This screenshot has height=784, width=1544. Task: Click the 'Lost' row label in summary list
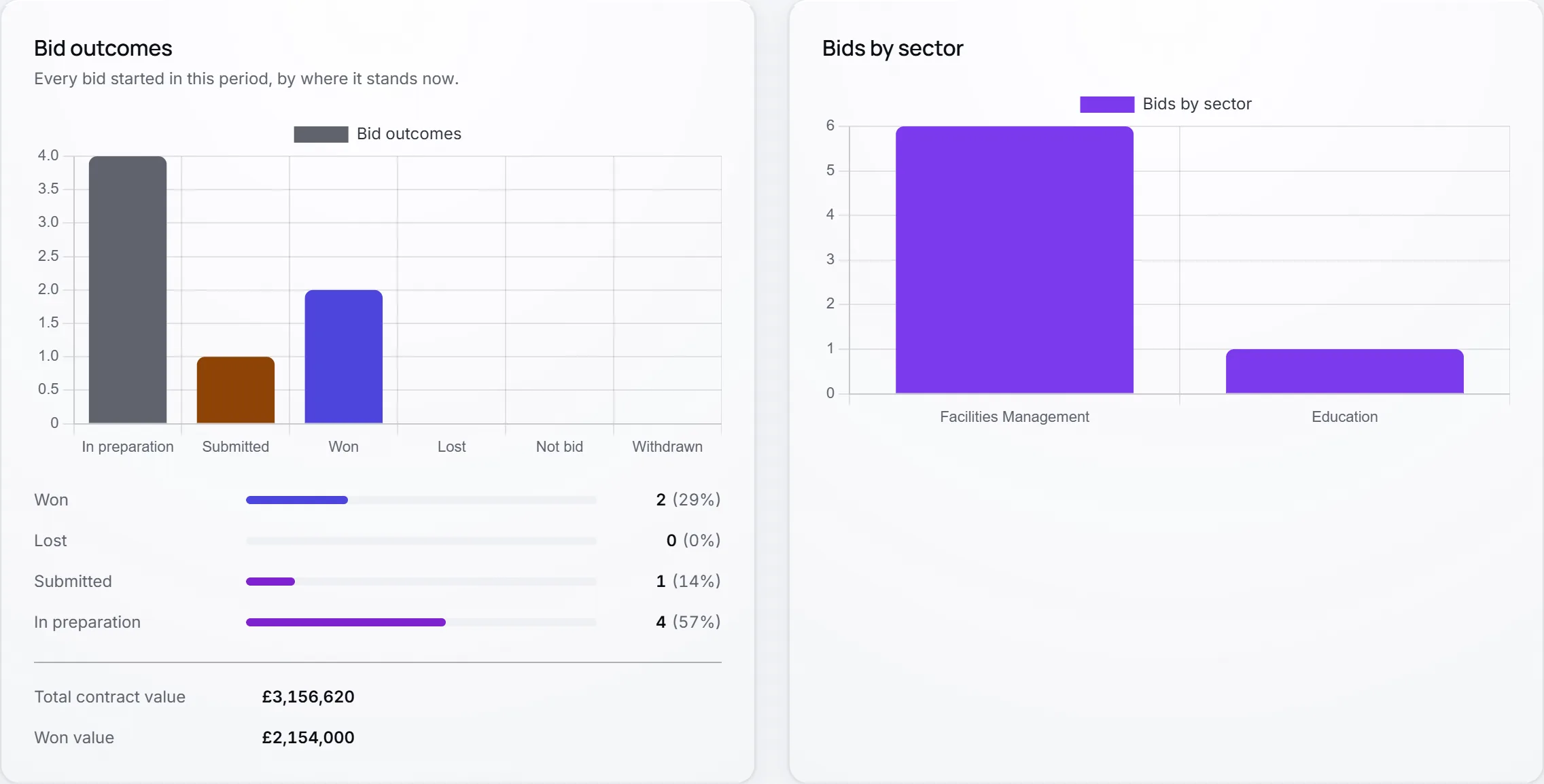pyautogui.click(x=50, y=541)
